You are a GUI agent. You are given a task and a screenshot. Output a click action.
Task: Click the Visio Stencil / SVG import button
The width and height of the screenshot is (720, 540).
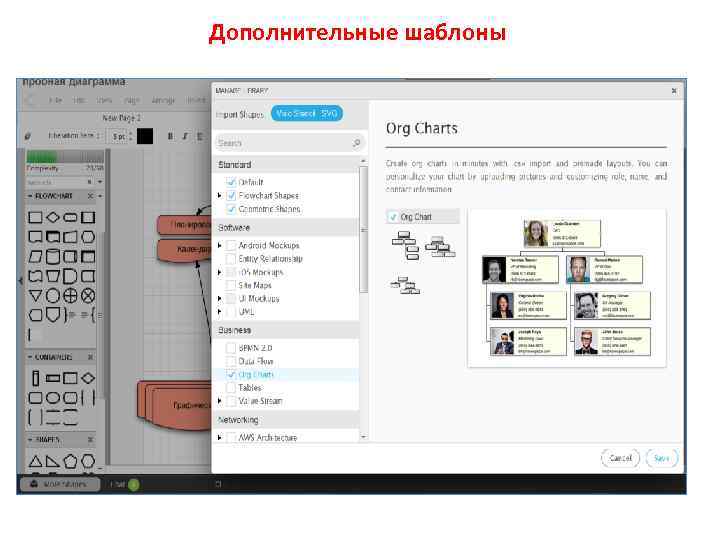click(x=306, y=113)
